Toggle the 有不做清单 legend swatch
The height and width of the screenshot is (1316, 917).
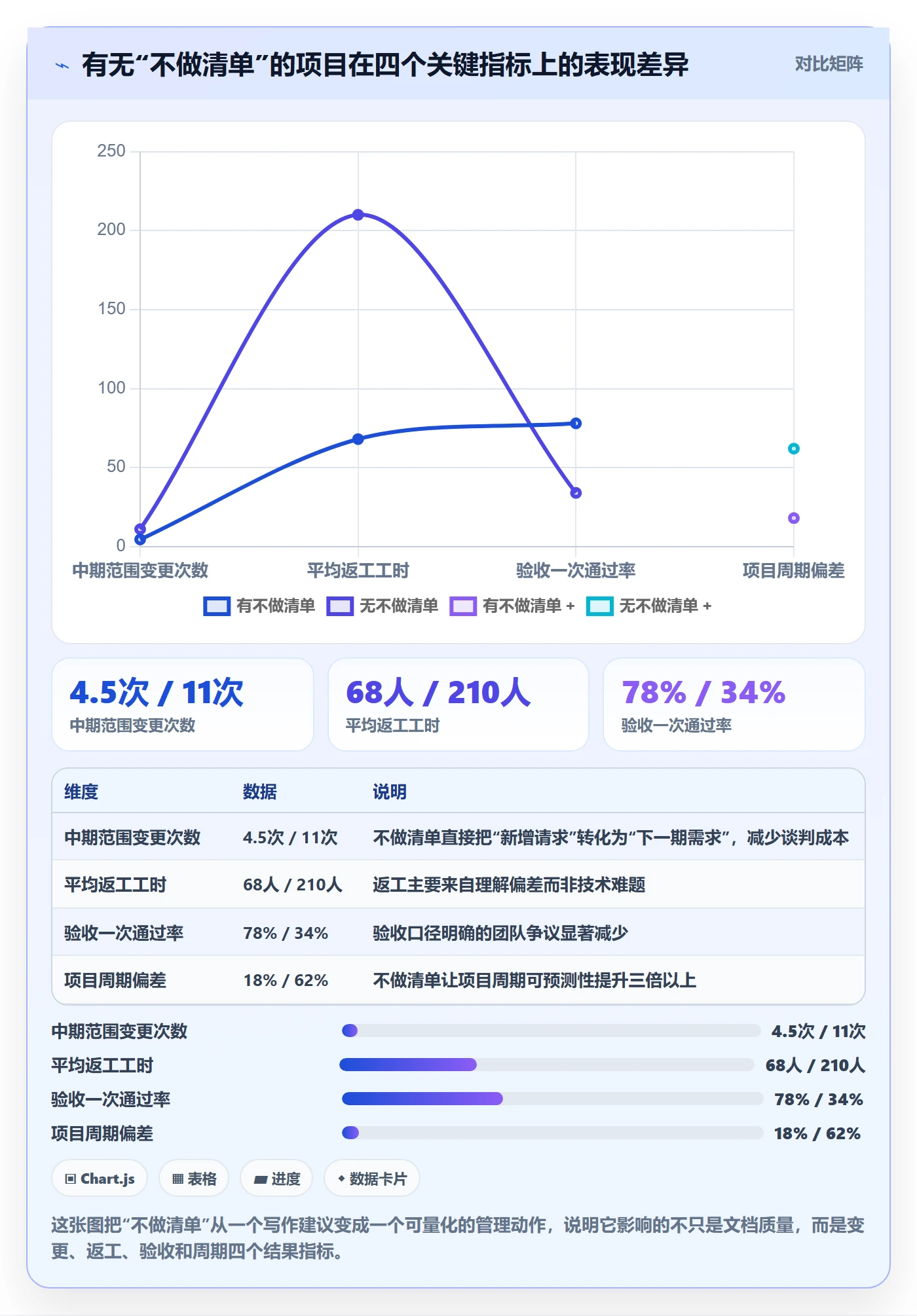coord(217,606)
